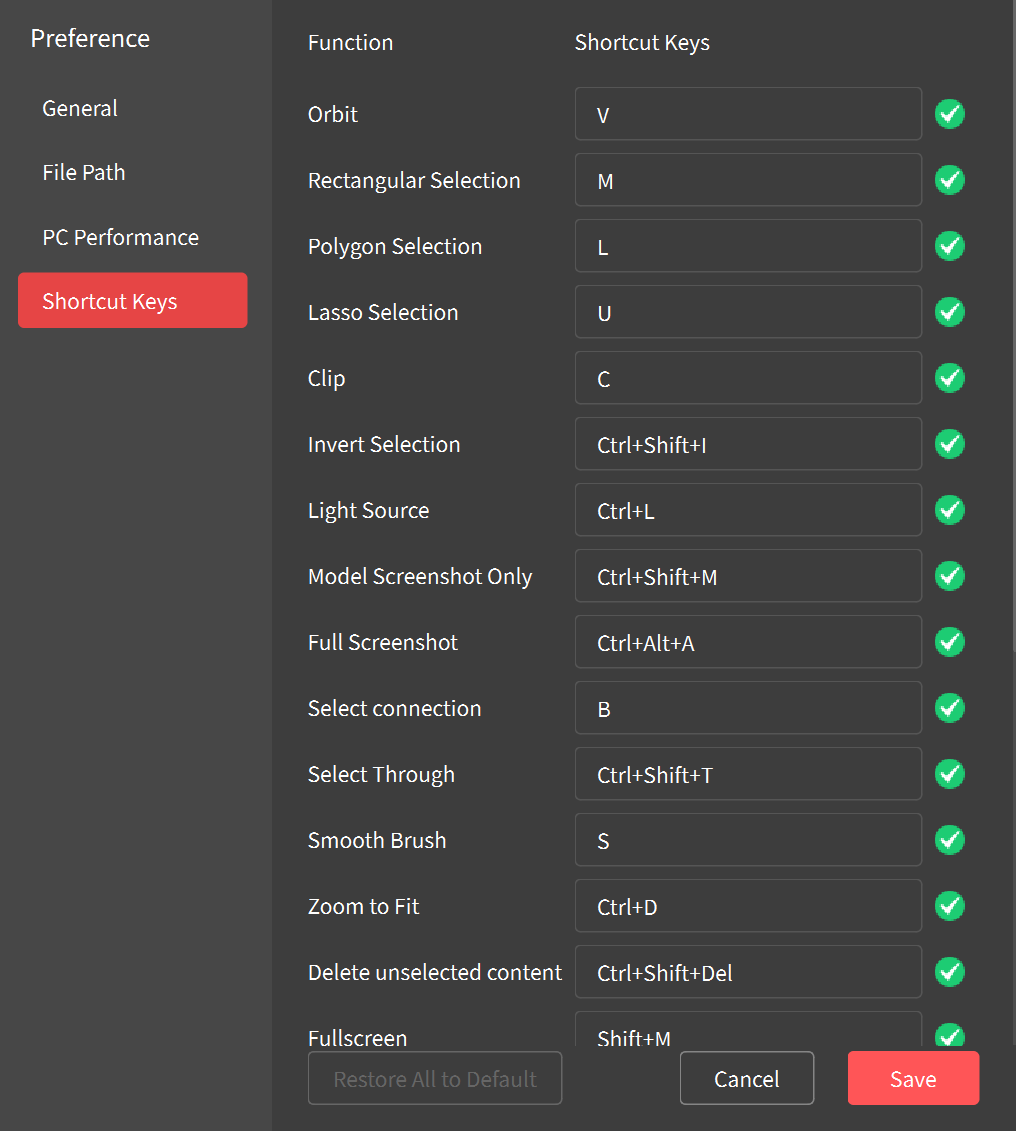Click the green checkmark beside Orbit shortcut

(949, 114)
